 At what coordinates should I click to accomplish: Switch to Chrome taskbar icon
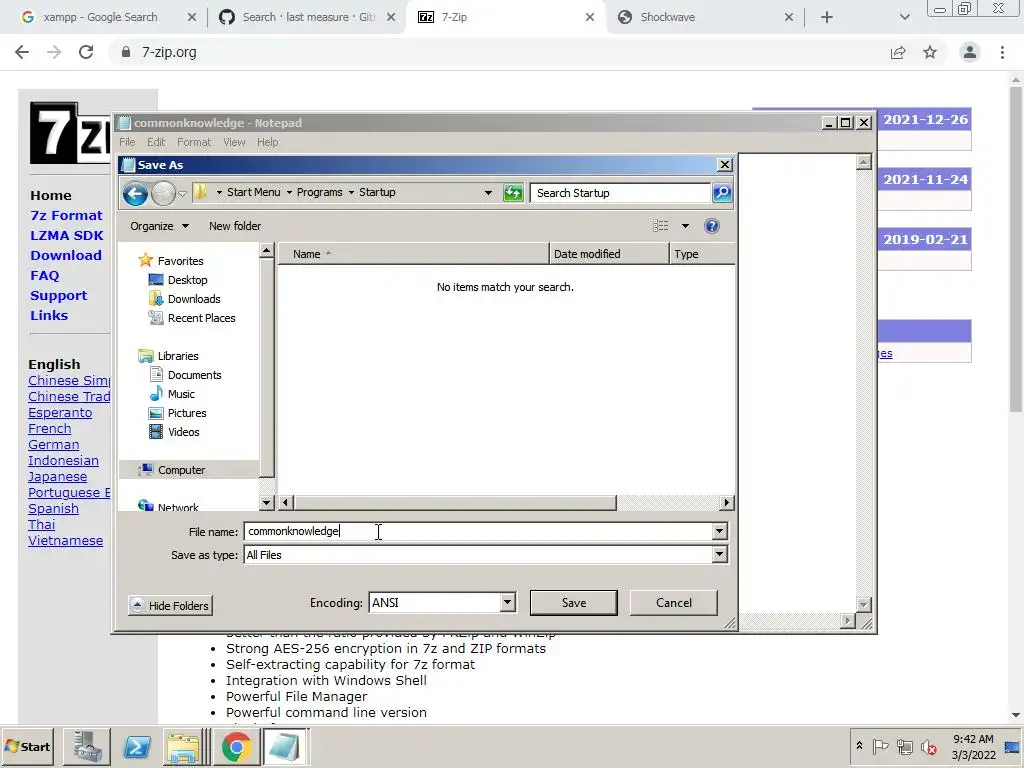click(236, 746)
